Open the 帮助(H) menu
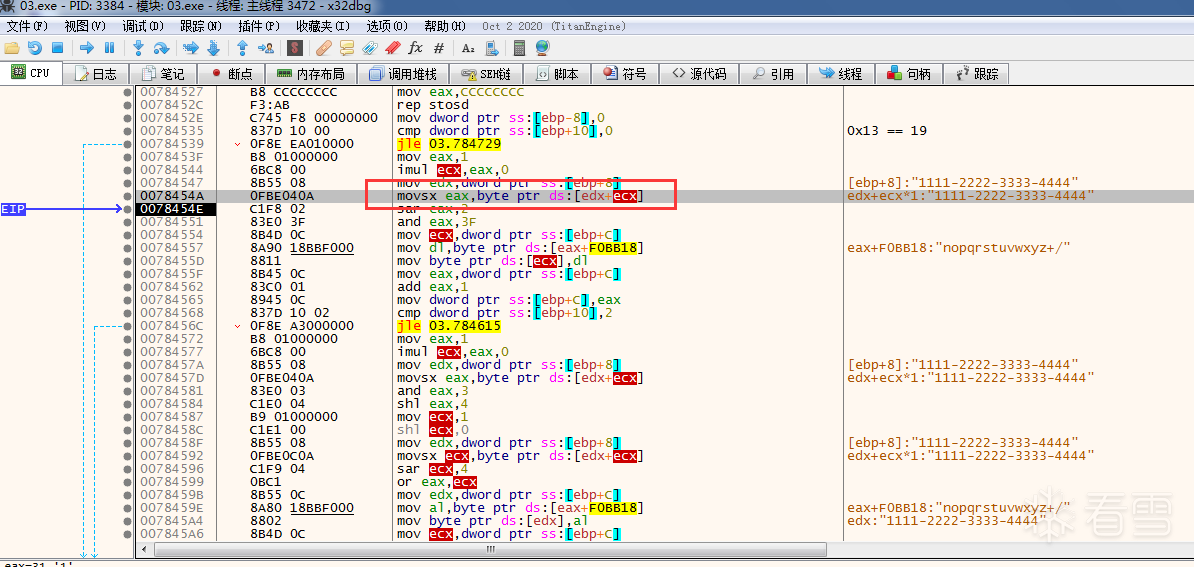1194x567 pixels. [445, 26]
